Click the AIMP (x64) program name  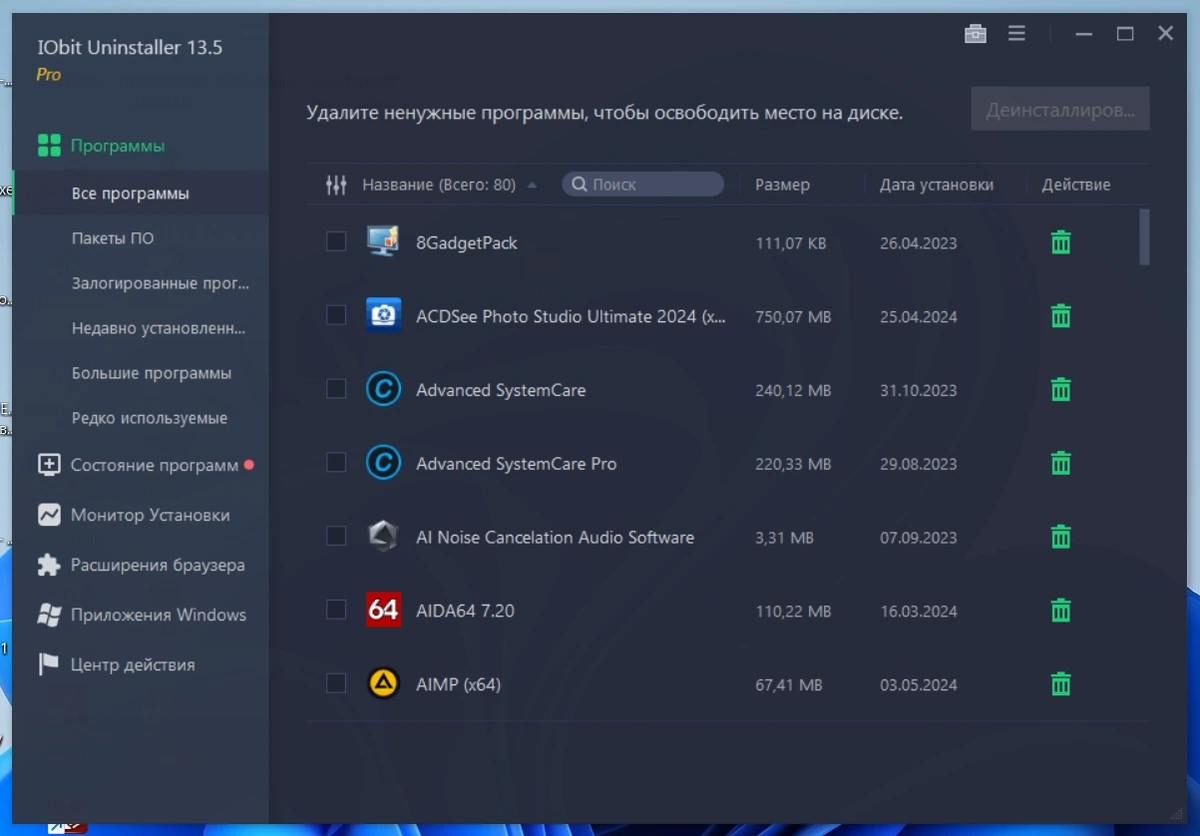458,684
